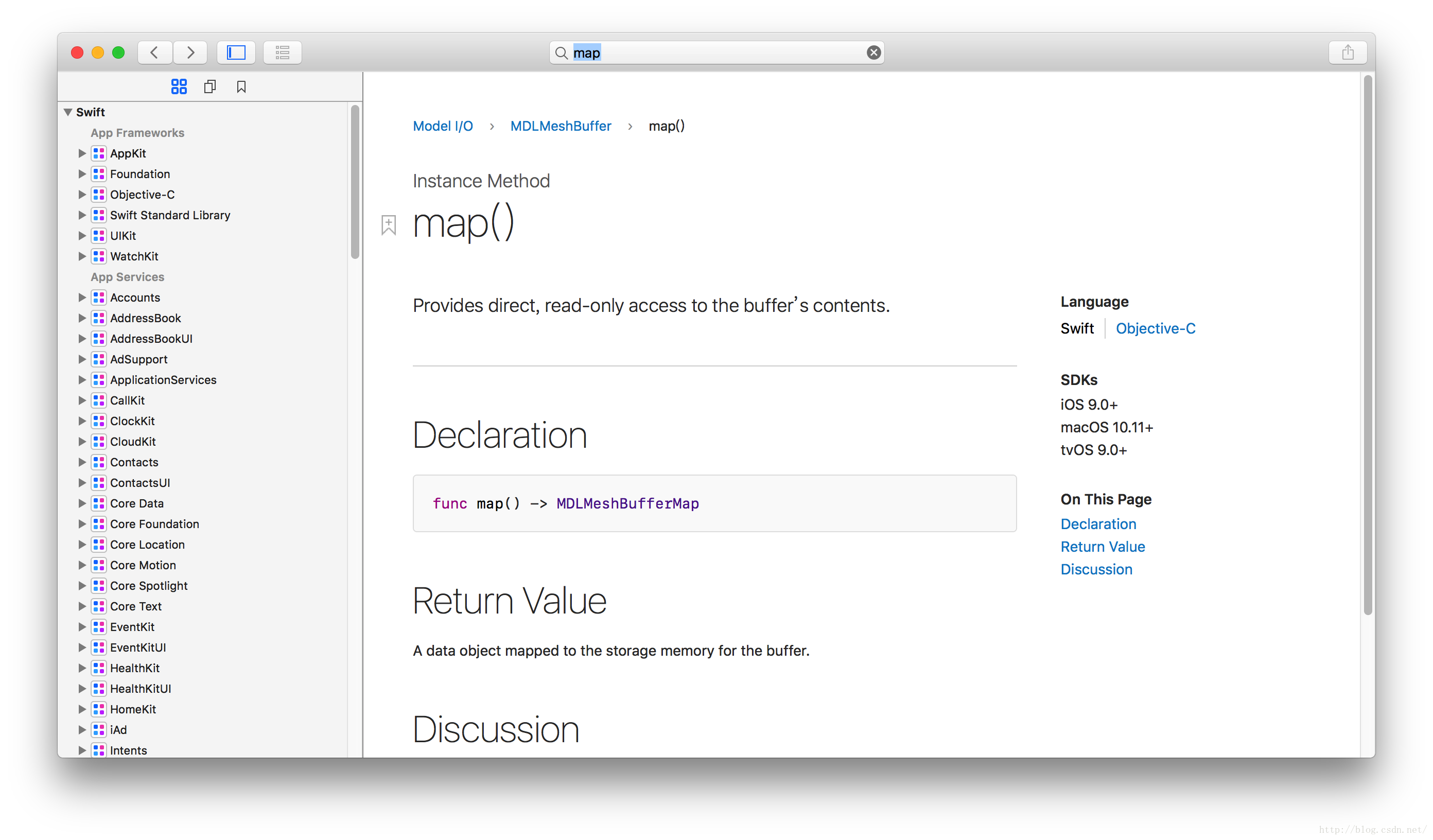This screenshot has height=840, width=1433.
Task: Open the documents stack icon tab in the sidebar
Action: (210, 86)
